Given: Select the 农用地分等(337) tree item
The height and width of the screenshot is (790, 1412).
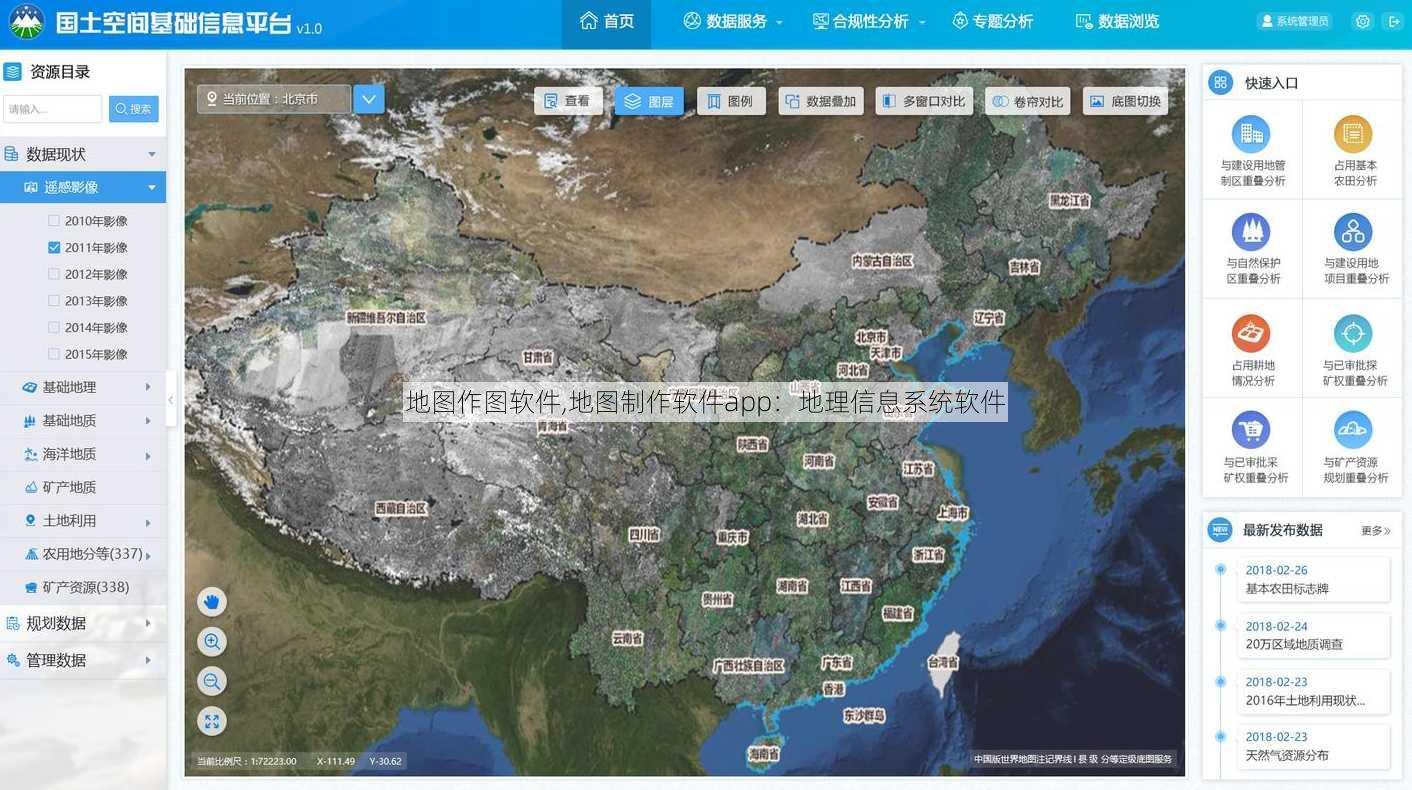Looking at the screenshot, I should point(83,554).
